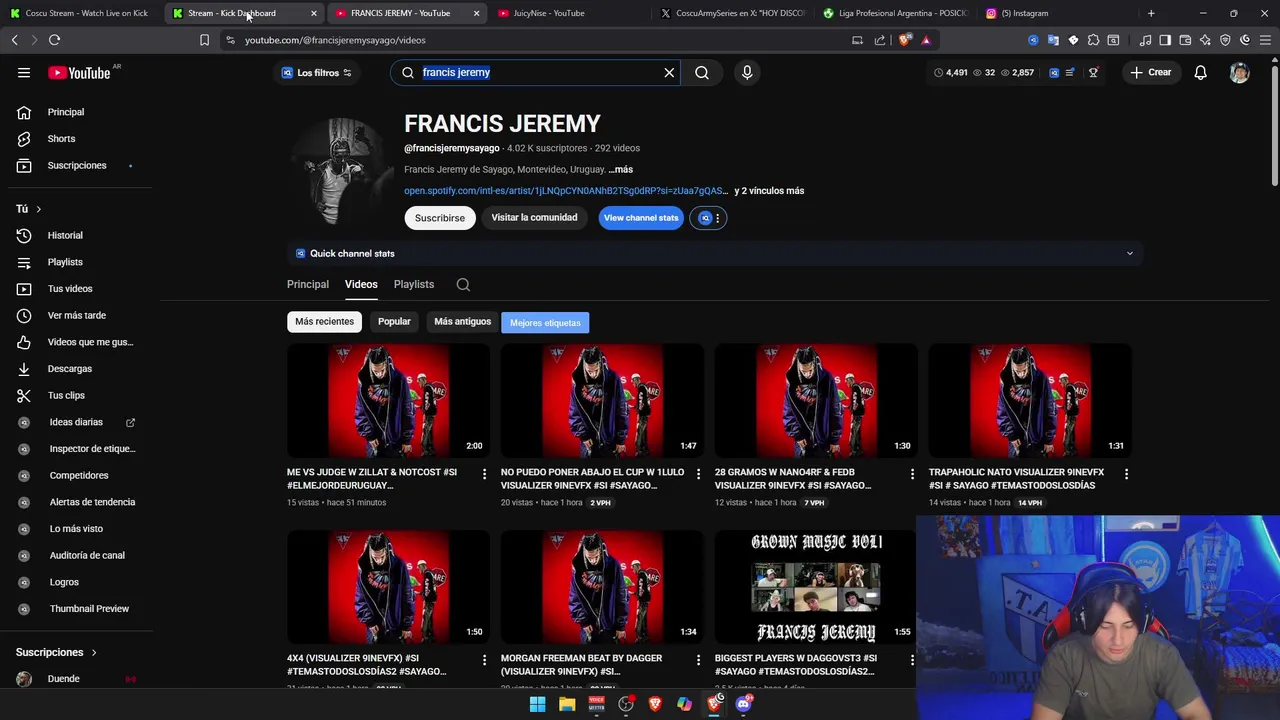Open the Brave wallet icon
This screenshot has height=720, width=1280.
point(1185,40)
